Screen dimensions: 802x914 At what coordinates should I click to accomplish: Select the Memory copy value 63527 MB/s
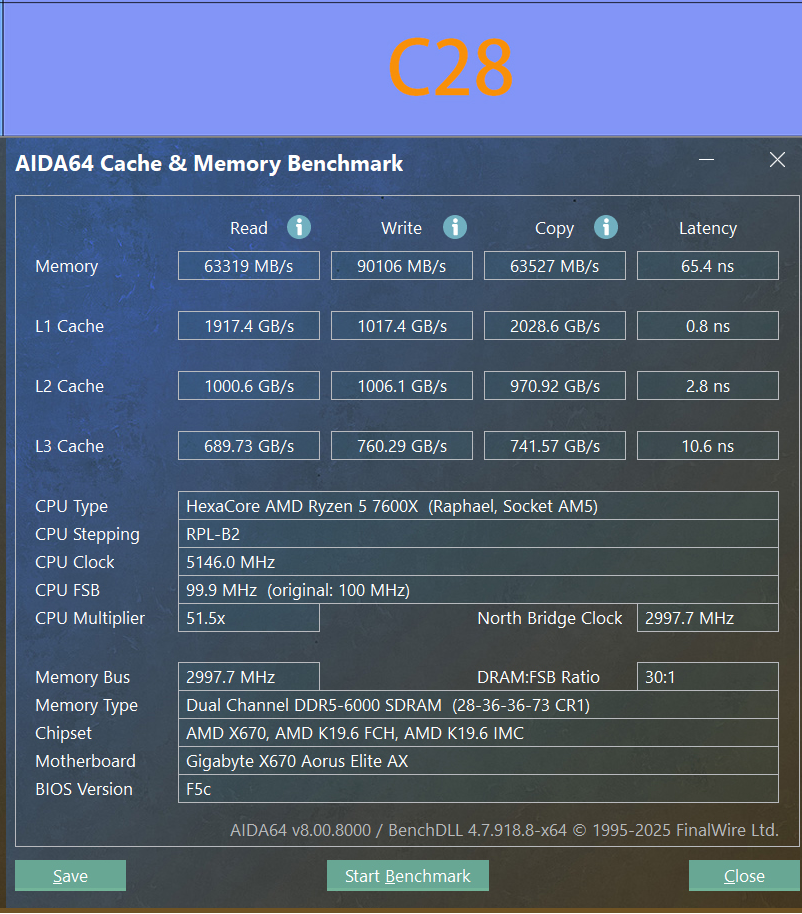coord(555,266)
